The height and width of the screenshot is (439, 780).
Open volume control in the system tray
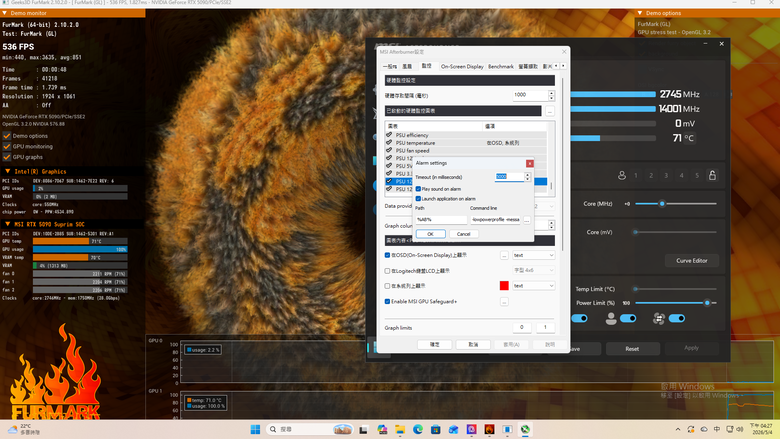pyautogui.click(x=740, y=429)
